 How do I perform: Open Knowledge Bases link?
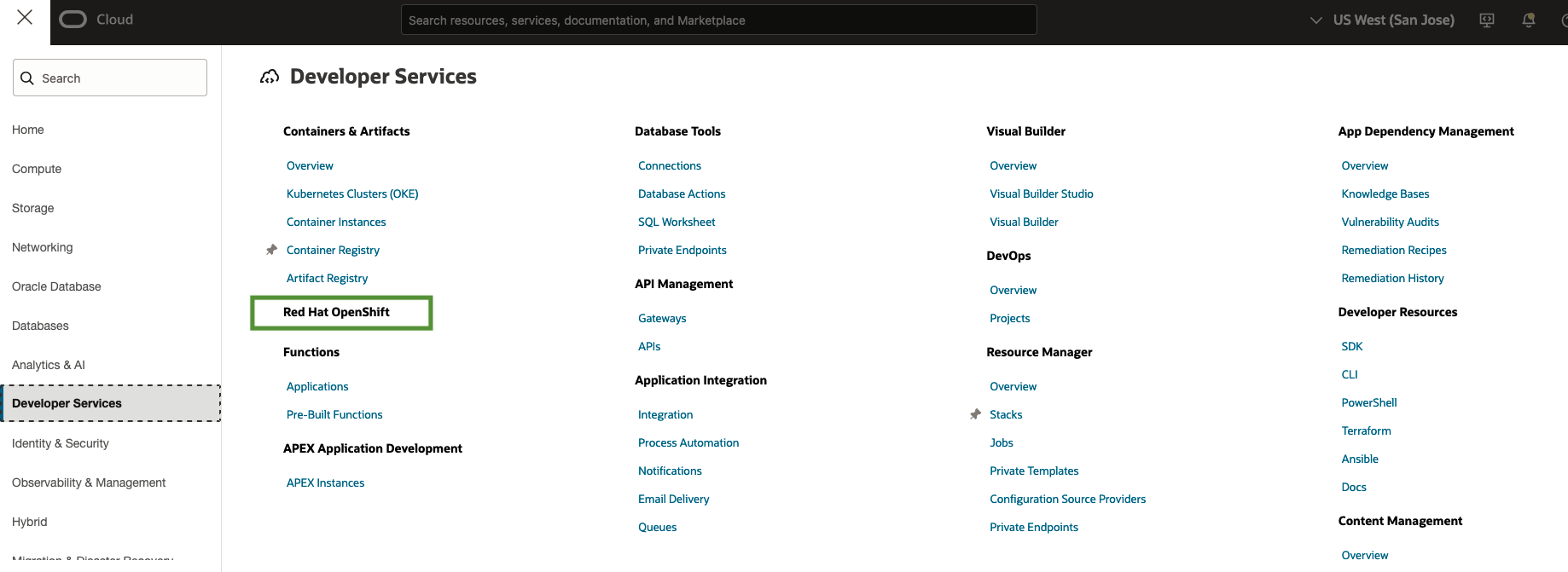pyautogui.click(x=1385, y=194)
